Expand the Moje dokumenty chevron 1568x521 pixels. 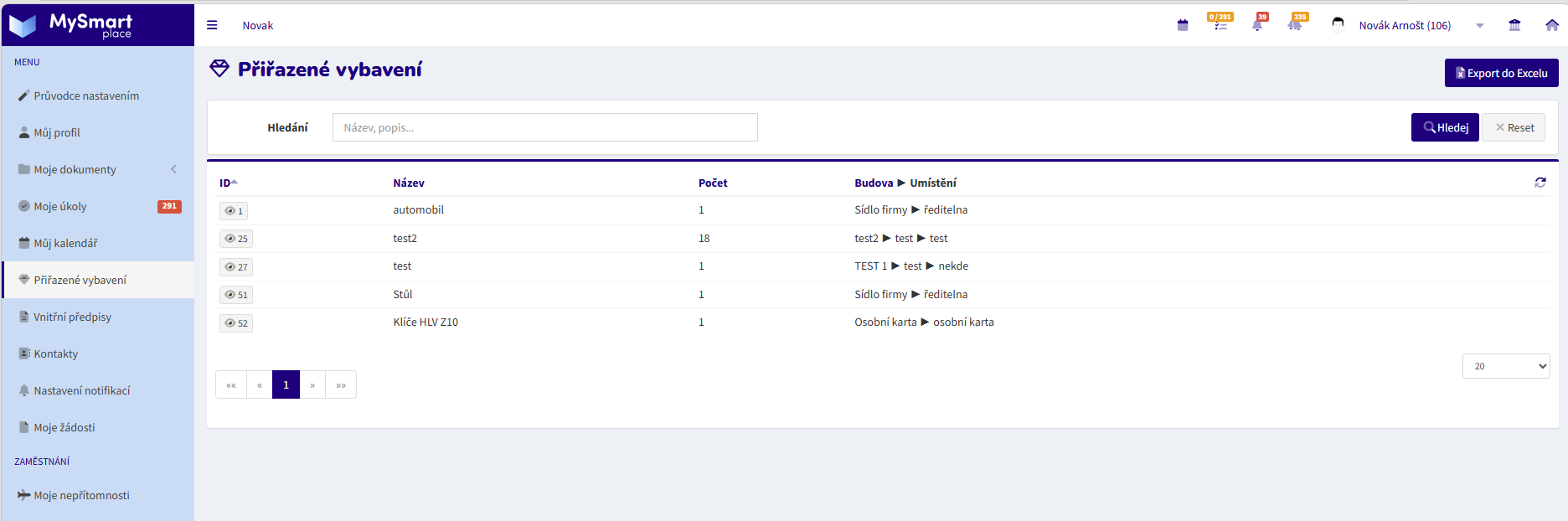coord(174,169)
